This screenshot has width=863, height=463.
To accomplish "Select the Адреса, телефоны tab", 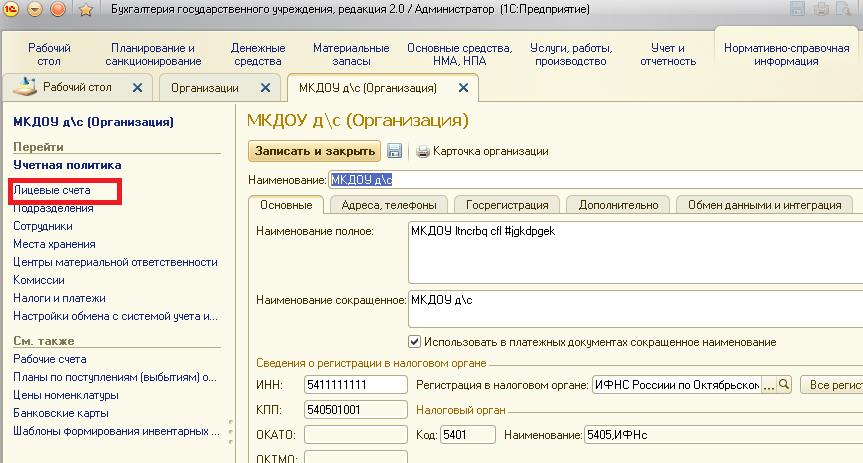I will click(389, 205).
